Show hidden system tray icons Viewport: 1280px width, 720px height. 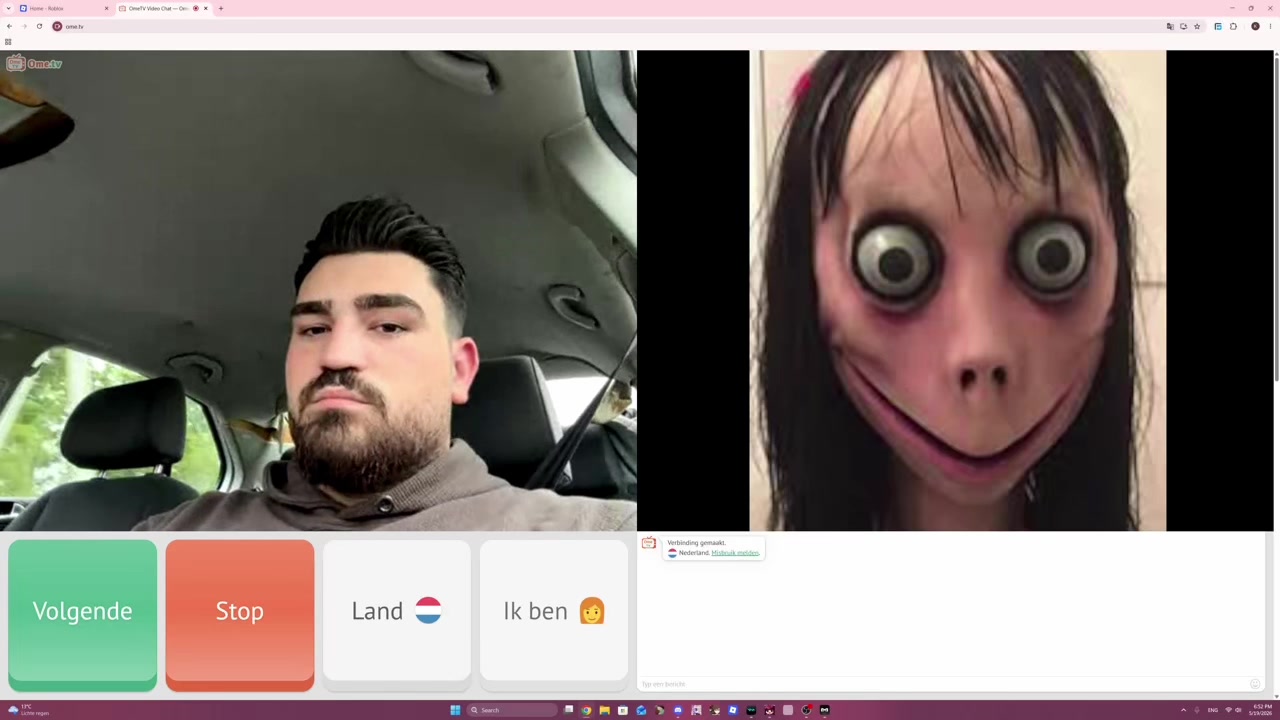1183,710
